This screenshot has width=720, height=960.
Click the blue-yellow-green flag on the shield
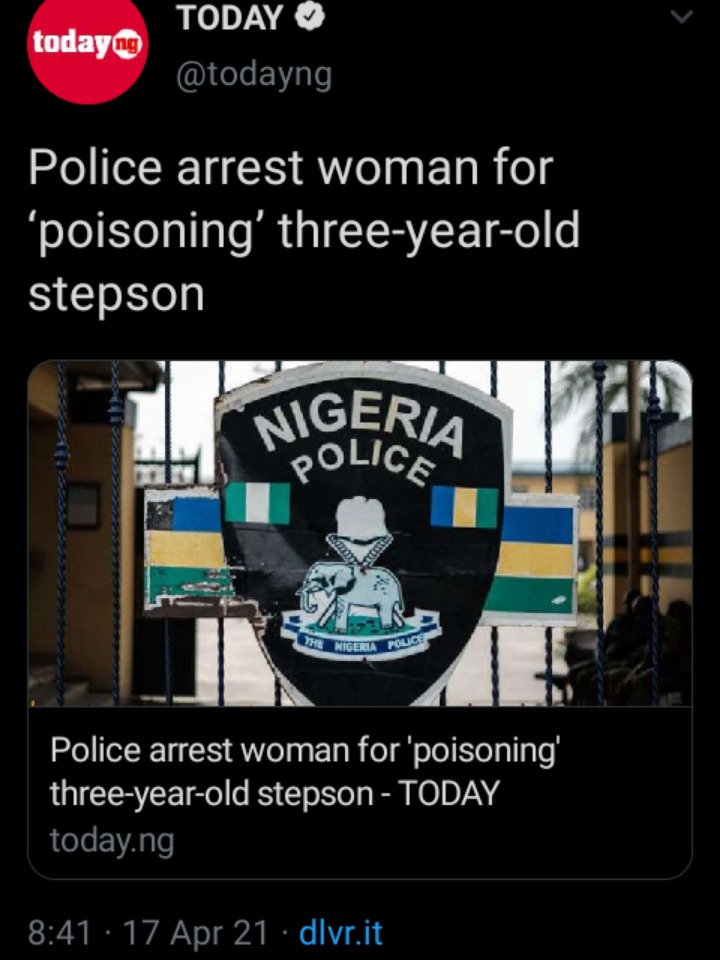(465, 507)
